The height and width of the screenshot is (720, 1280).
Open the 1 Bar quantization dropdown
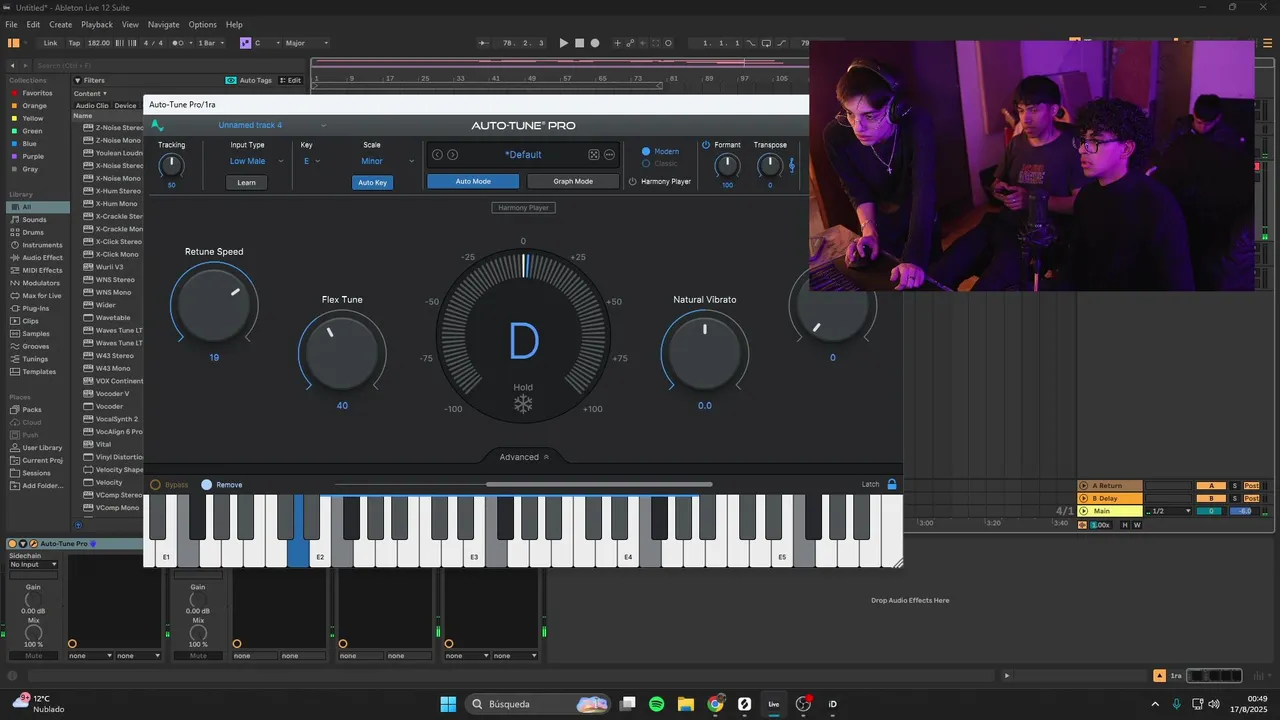tap(210, 43)
